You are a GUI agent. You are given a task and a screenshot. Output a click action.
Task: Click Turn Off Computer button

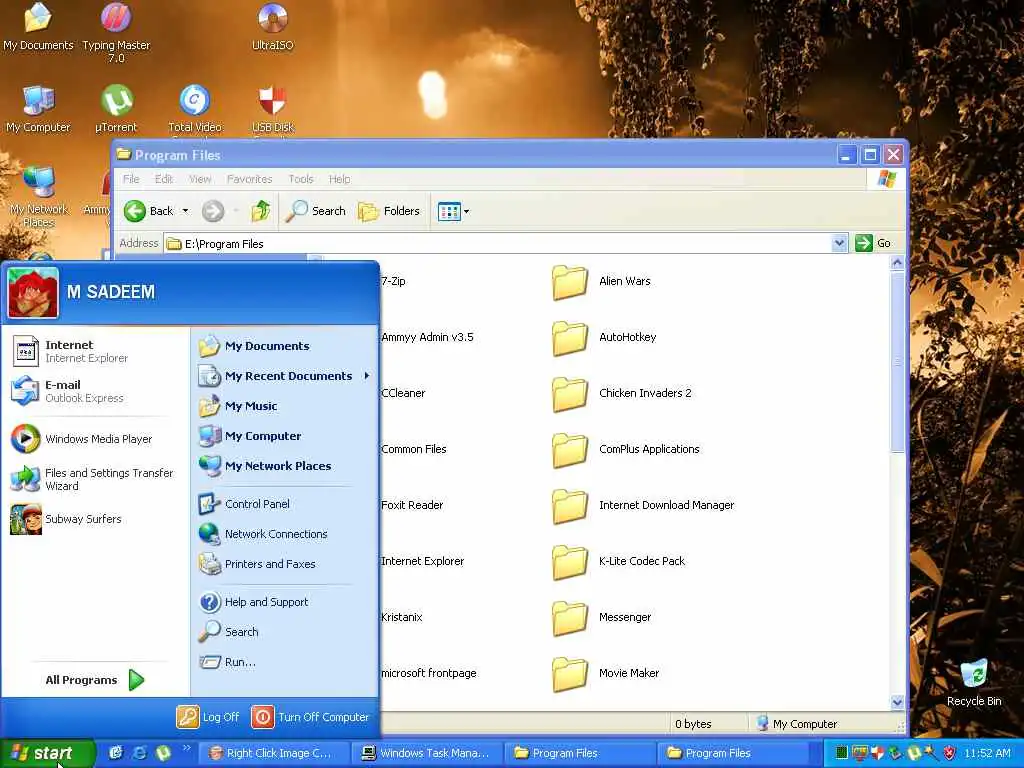tap(310, 716)
